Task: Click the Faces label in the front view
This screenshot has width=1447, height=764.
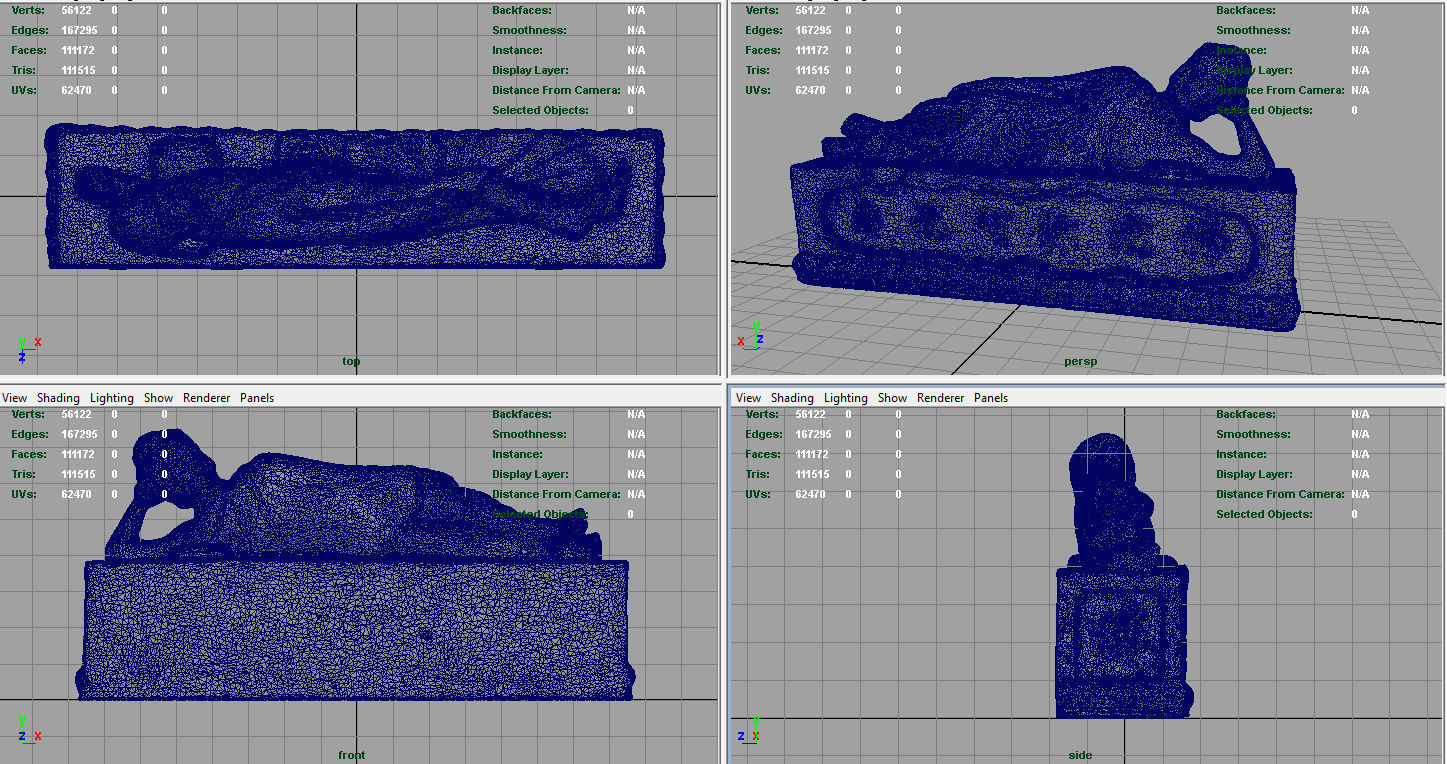Action: pyautogui.click(x=30, y=454)
